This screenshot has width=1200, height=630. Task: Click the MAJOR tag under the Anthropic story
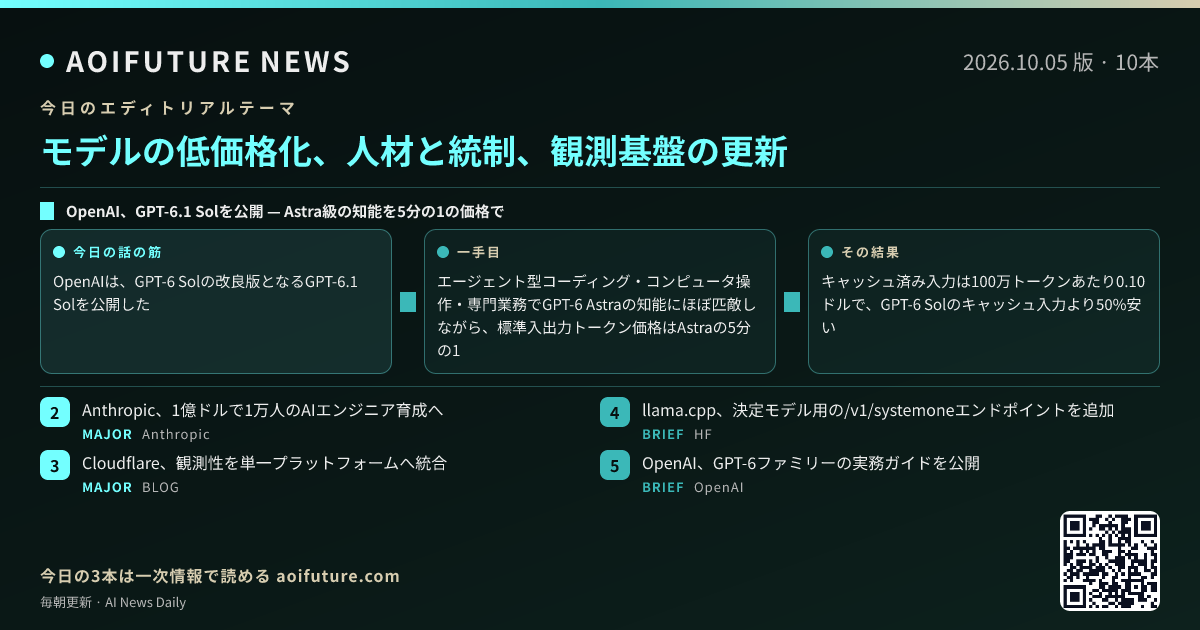coord(107,435)
